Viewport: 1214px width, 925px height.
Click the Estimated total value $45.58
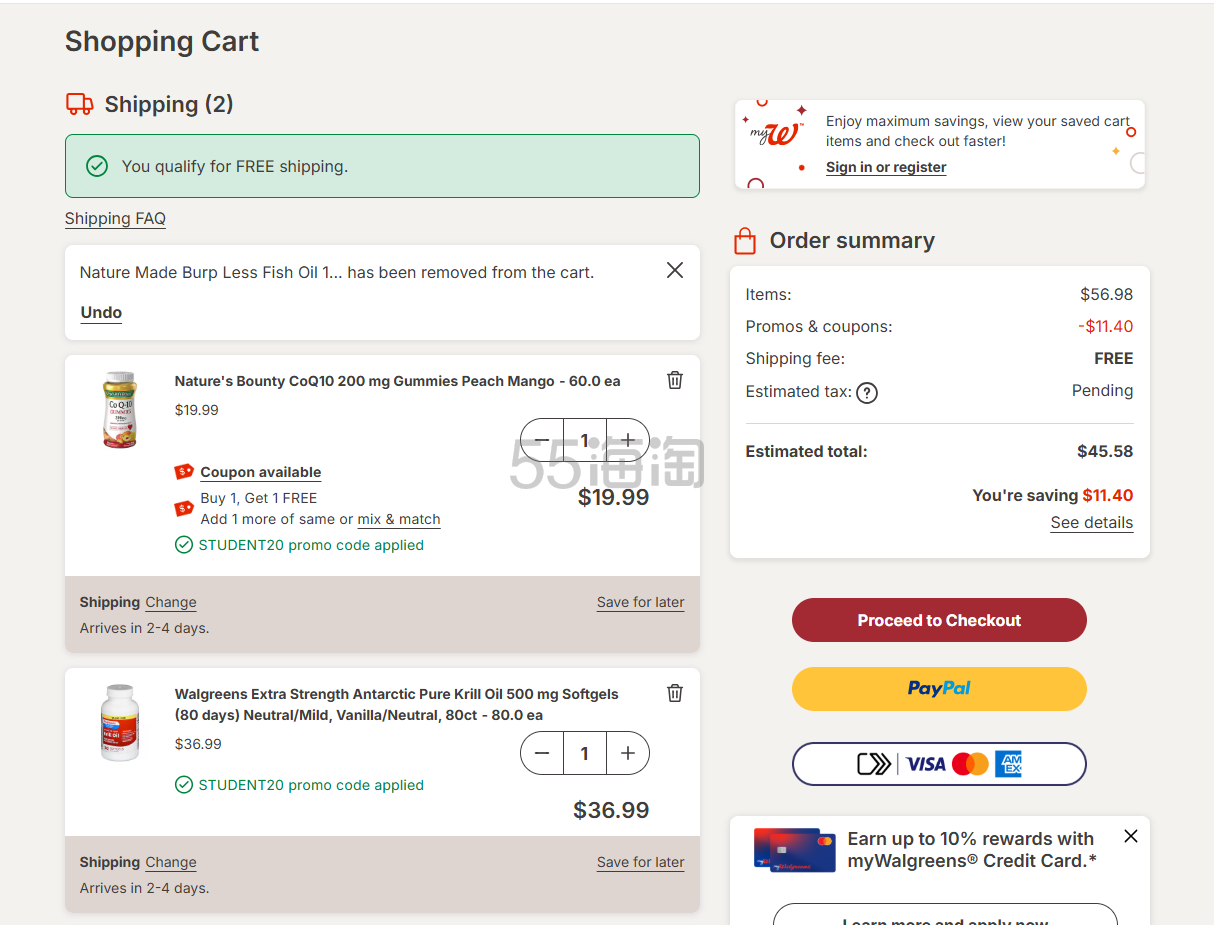coord(1105,451)
